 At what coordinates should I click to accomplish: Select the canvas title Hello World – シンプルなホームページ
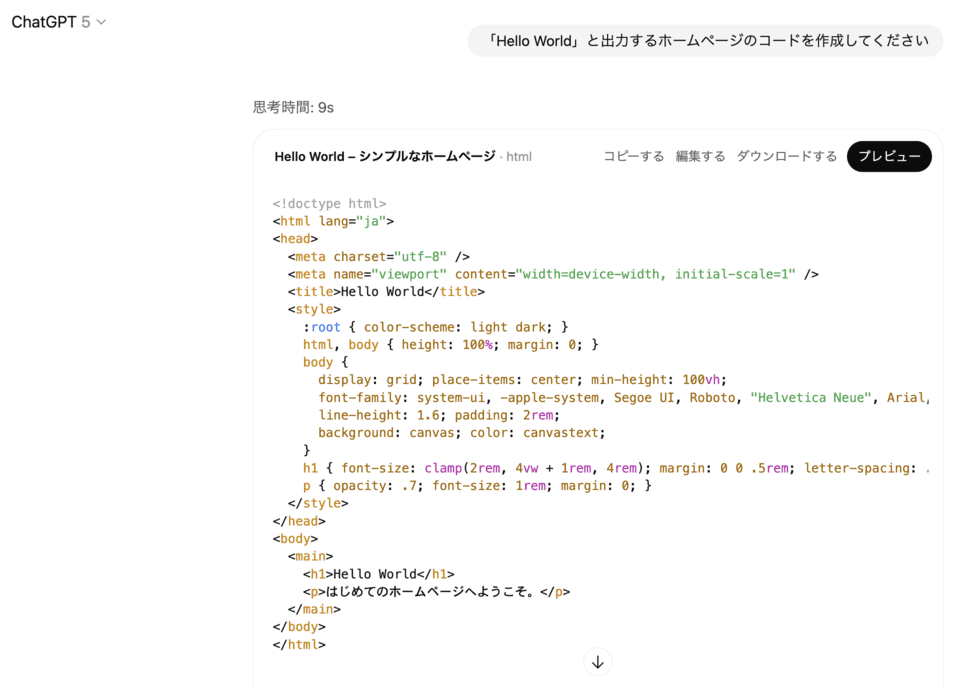click(384, 157)
